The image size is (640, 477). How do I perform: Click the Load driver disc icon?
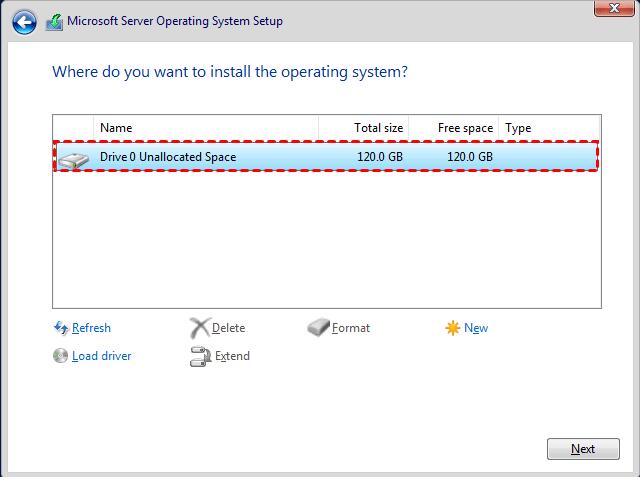click(x=61, y=356)
